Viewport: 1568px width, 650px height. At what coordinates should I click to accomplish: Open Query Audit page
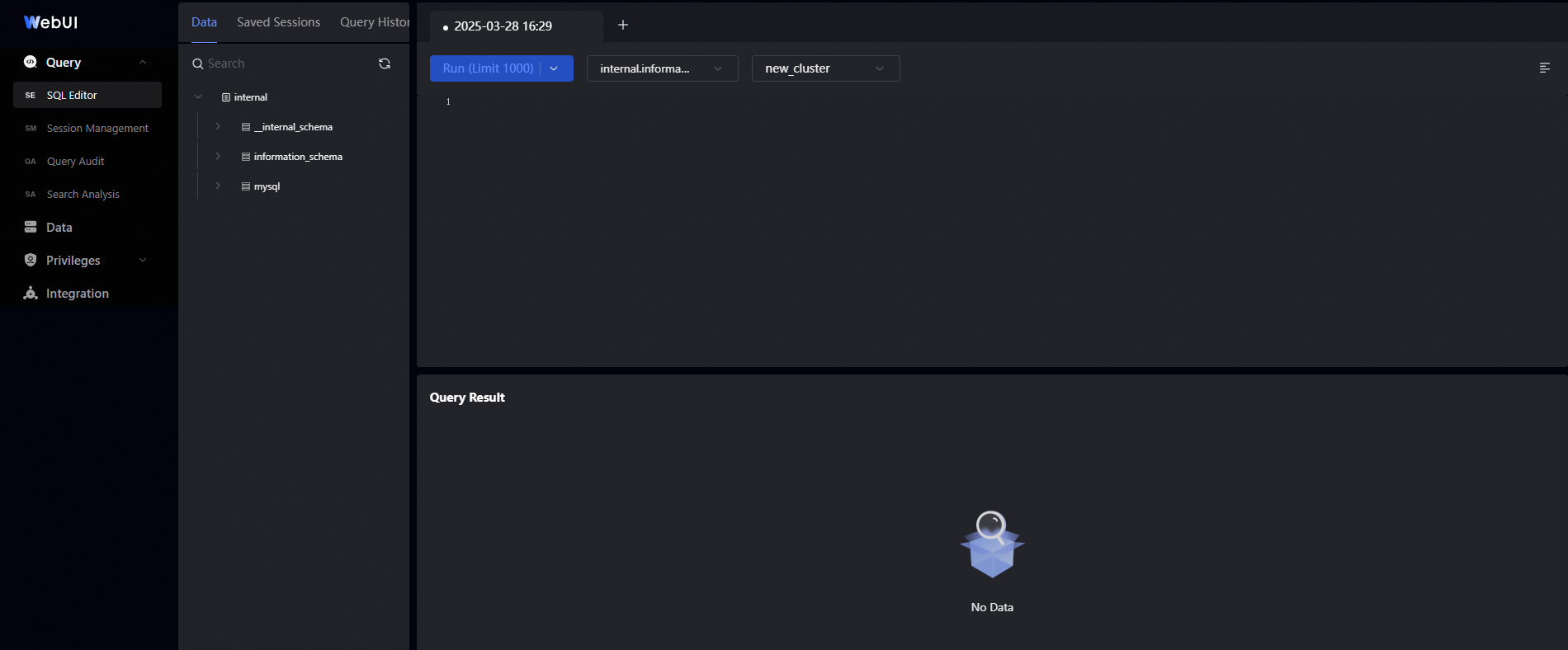(x=87, y=161)
